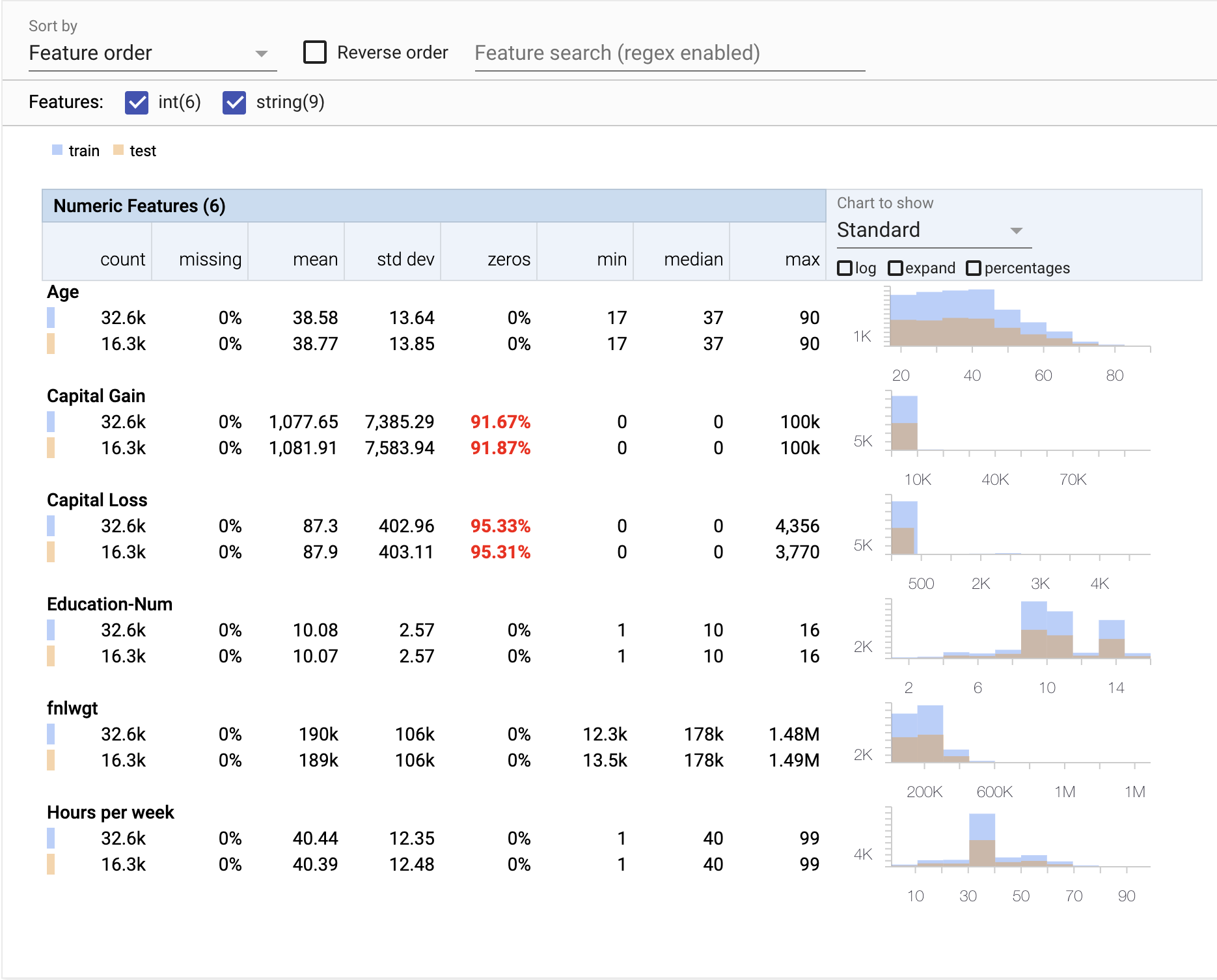
Task: Turn on the percentages checkbox
Action: pos(974,268)
